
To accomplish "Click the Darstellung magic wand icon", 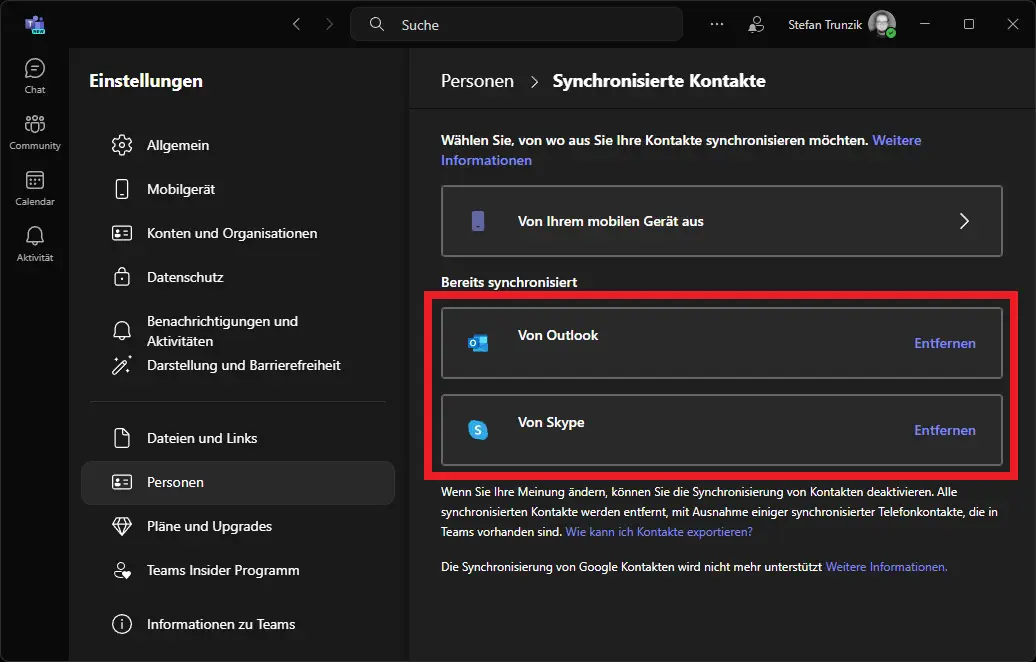I will tap(122, 365).
